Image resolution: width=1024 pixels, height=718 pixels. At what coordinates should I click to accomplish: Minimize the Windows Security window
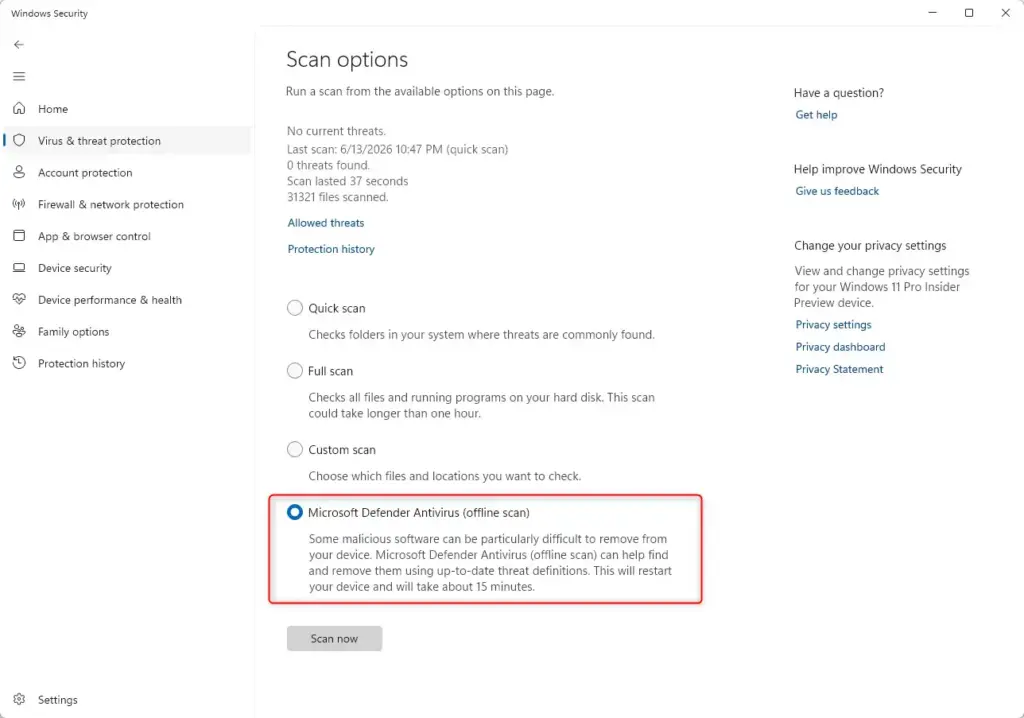tap(933, 12)
